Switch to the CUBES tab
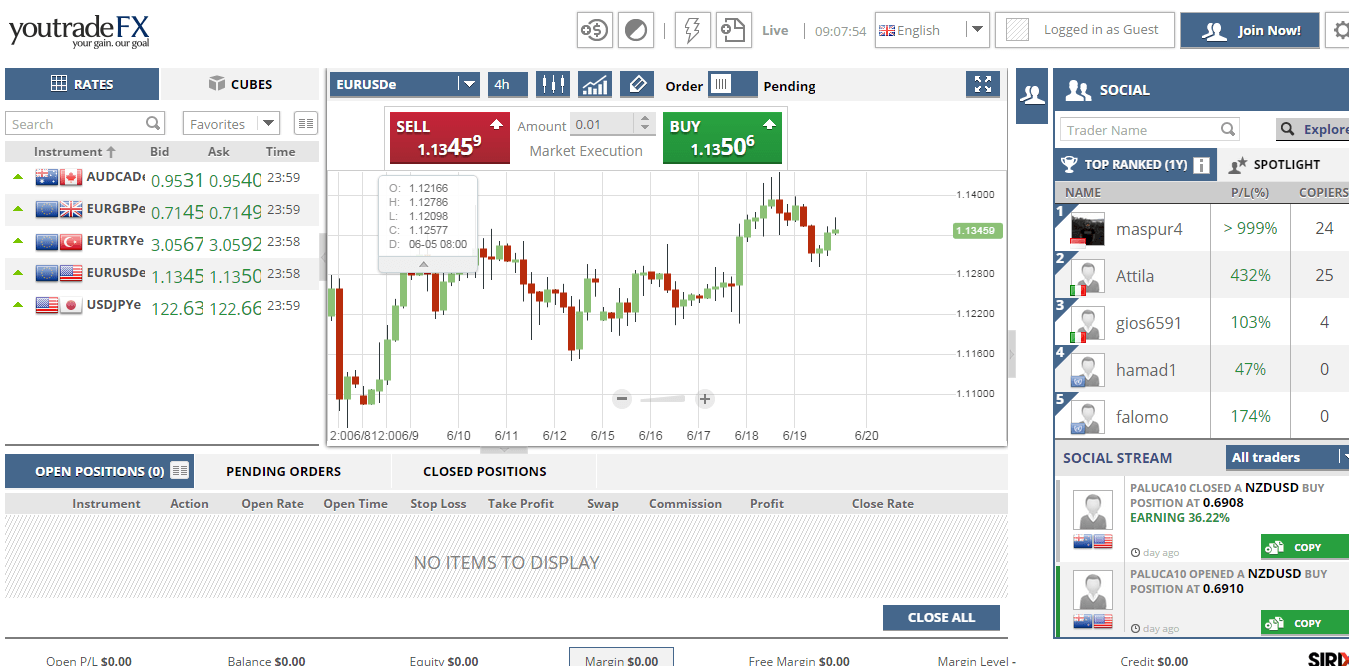Screen dimensions: 1349x666 tap(239, 84)
